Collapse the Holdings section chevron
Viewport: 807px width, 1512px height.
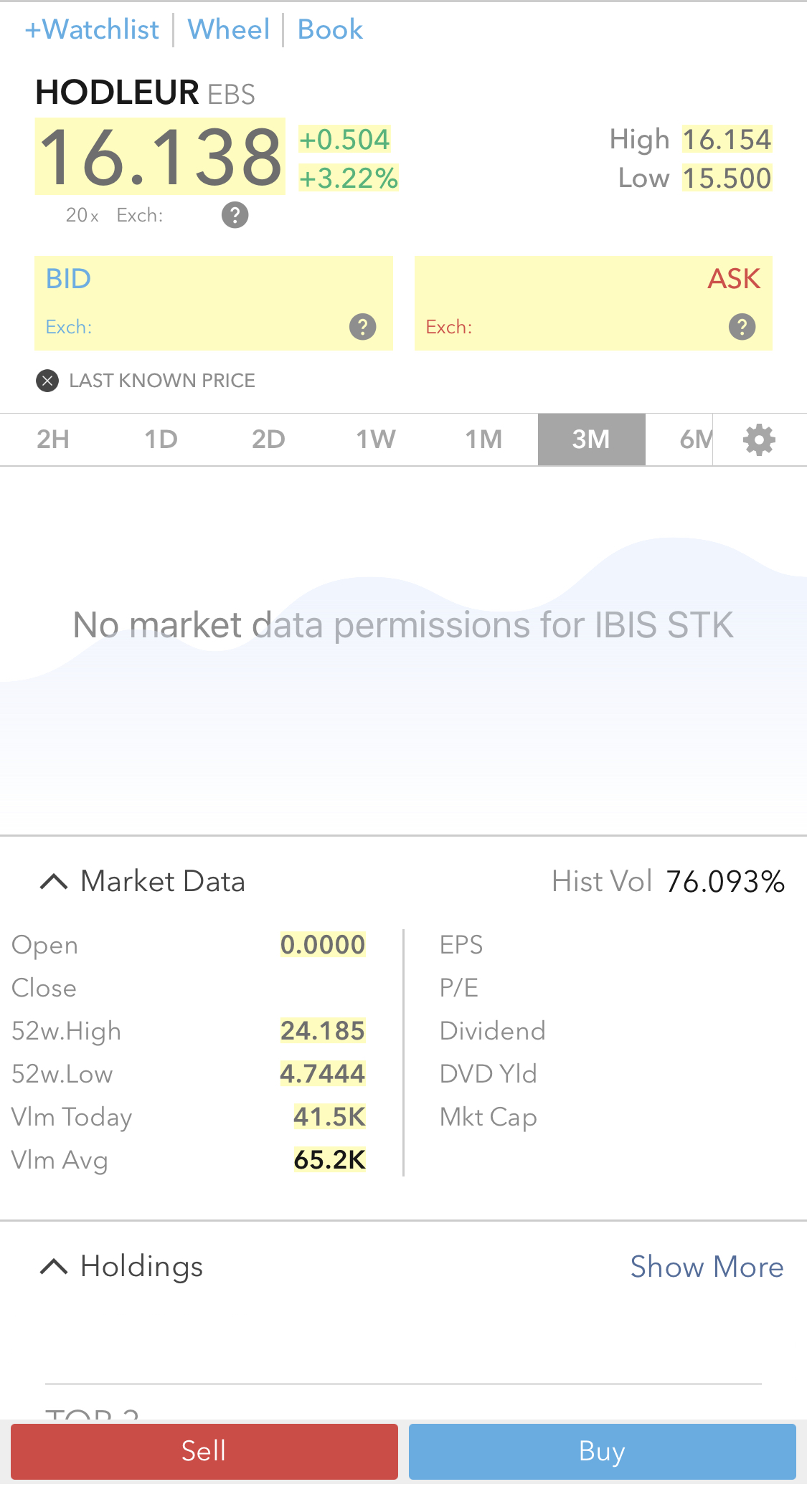point(54,1267)
